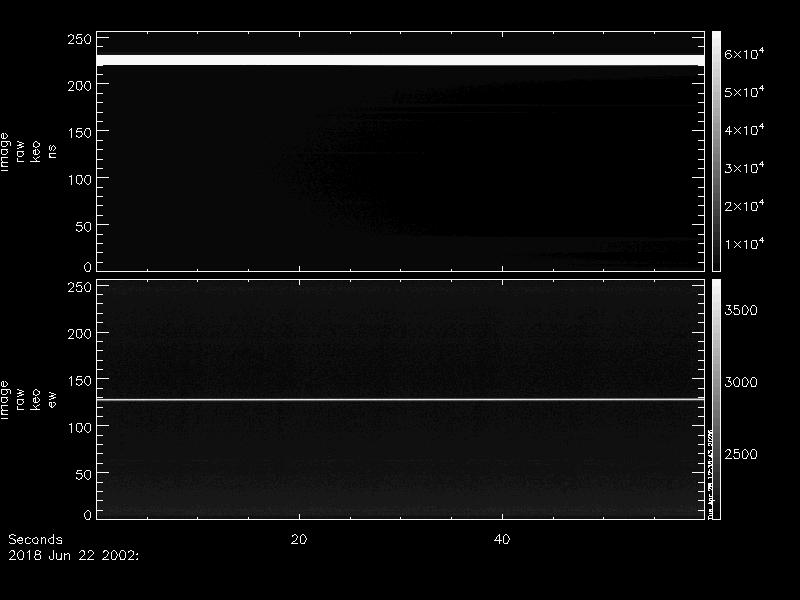Image resolution: width=800 pixels, height=600 pixels.
Task: Click the 'image raw keo ns' axis title
Action: click(x=28, y=152)
